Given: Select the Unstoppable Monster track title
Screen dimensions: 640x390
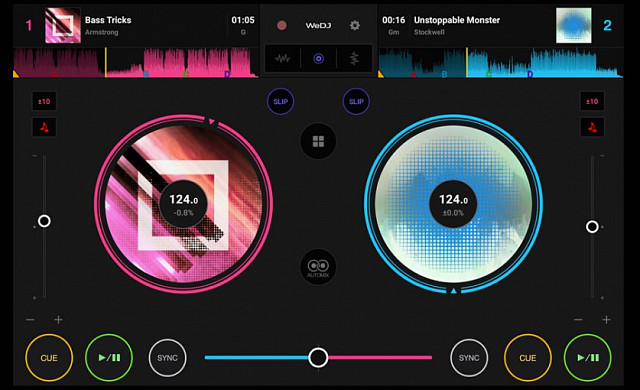Looking at the screenshot, I should click(x=457, y=20).
